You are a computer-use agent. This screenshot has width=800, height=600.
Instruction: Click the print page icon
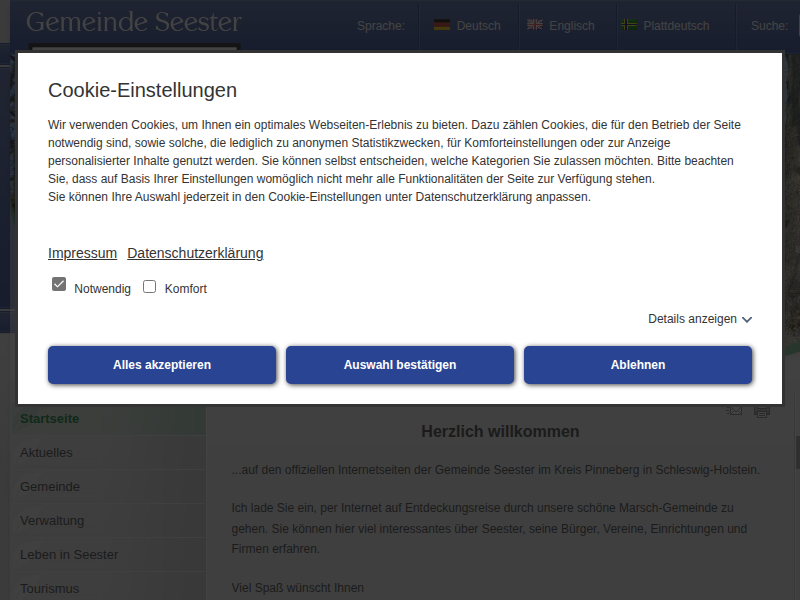762,411
